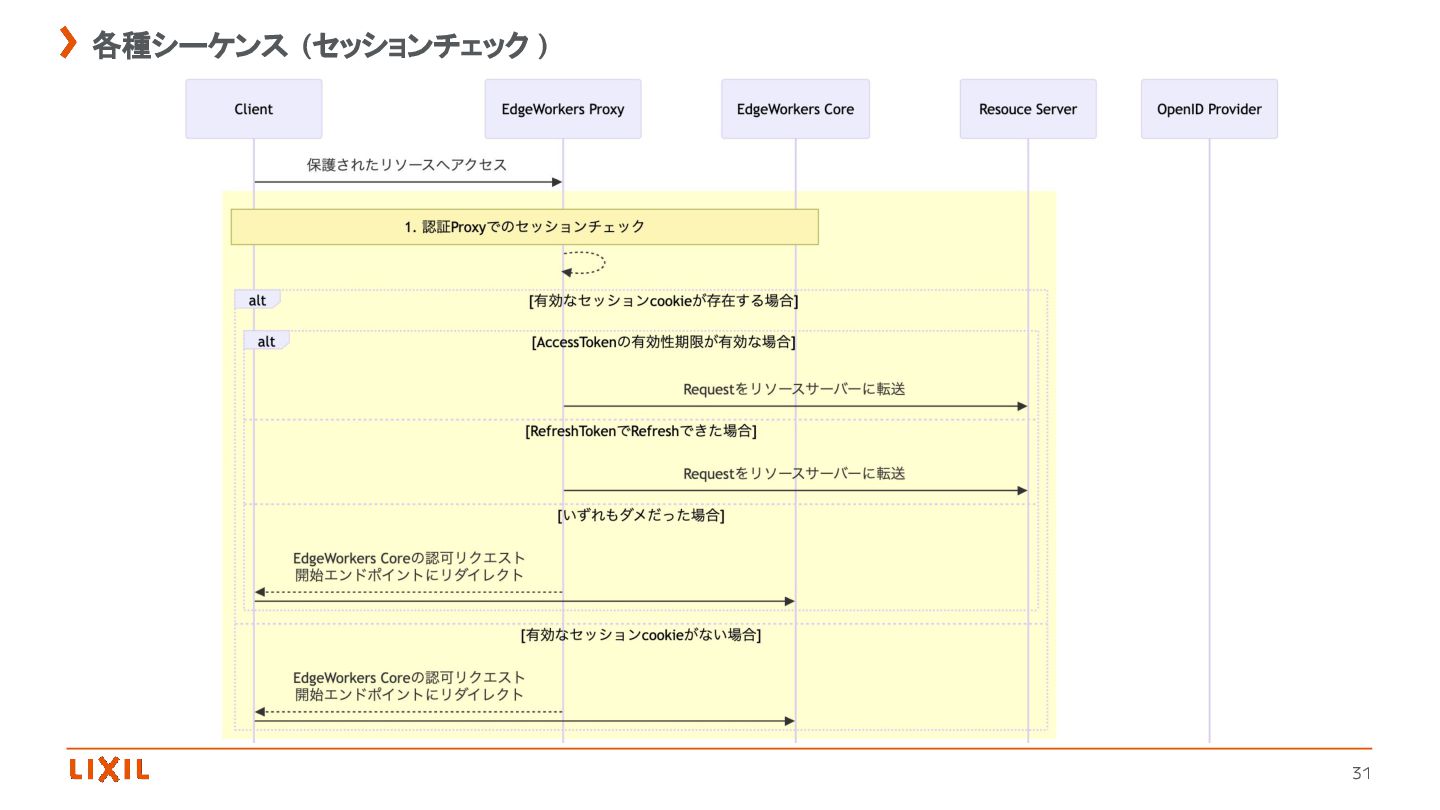Click the orange chevron beside the slide title

(68, 43)
